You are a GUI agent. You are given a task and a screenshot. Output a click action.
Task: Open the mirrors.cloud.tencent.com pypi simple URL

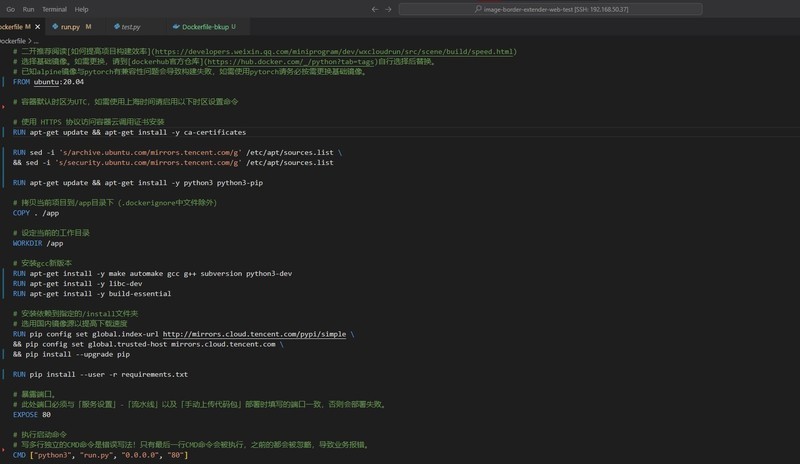tap(254, 334)
